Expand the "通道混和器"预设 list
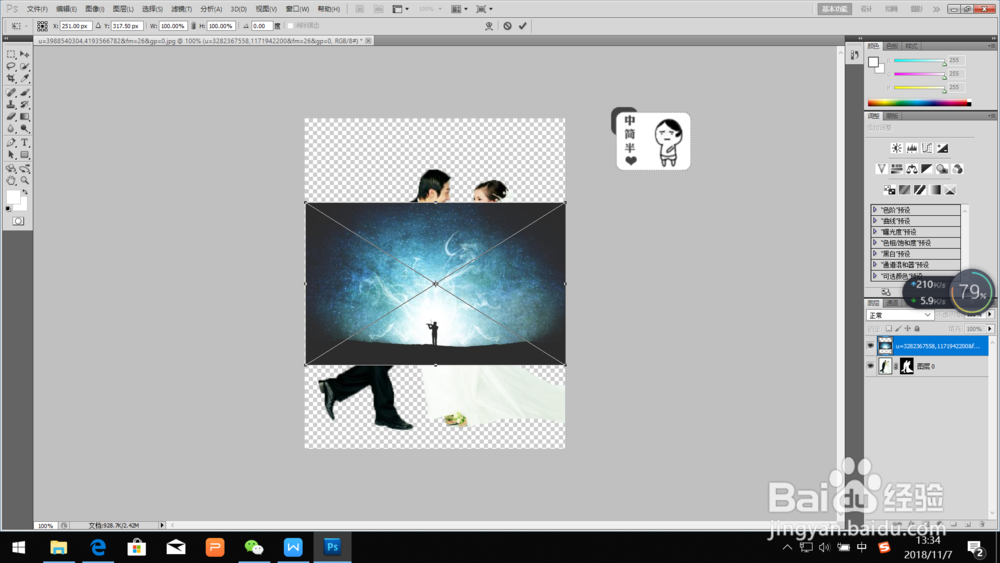This screenshot has height=563, width=1000. 875,264
